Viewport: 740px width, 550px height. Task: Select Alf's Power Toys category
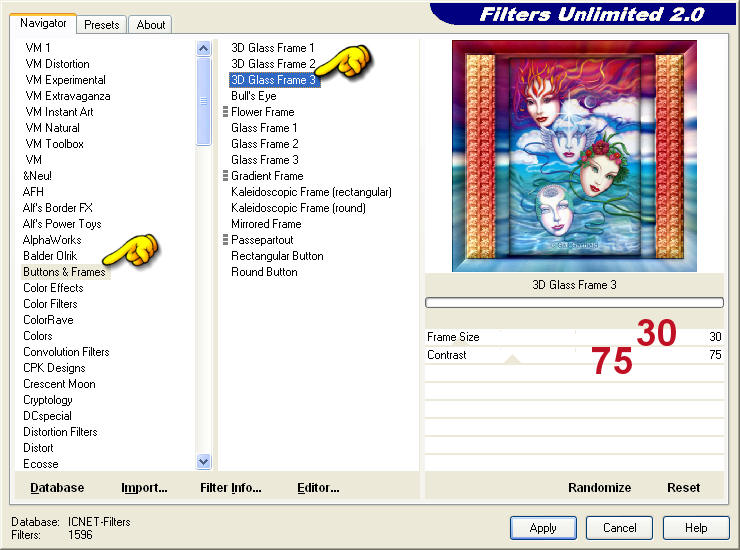62,224
